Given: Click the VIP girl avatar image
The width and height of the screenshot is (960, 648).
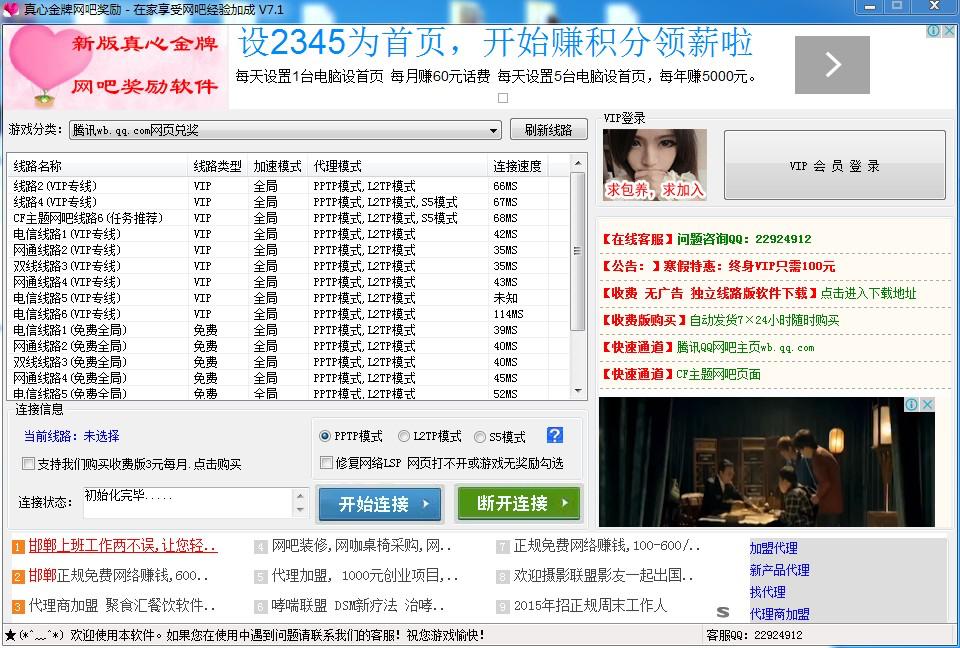Looking at the screenshot, I should (x=654, y=164).
